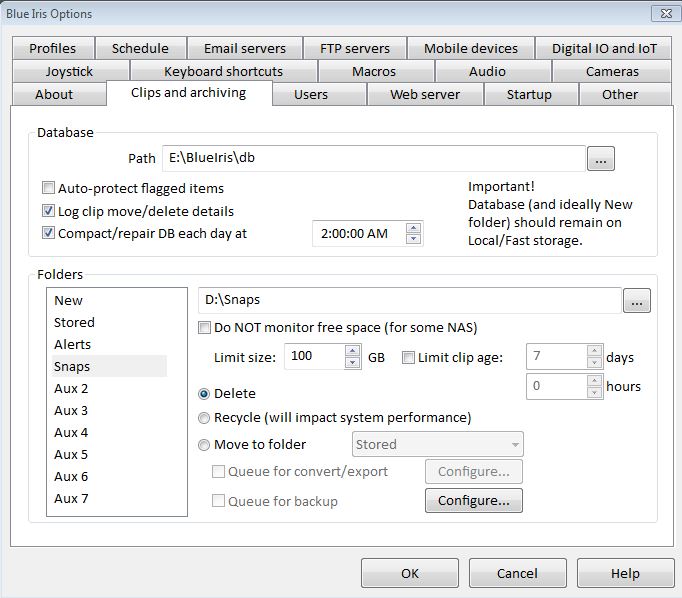This screenshot has height=598, width=682.
Task: Select Aux 2 folder entry
Action: click(x=109, y=388)
